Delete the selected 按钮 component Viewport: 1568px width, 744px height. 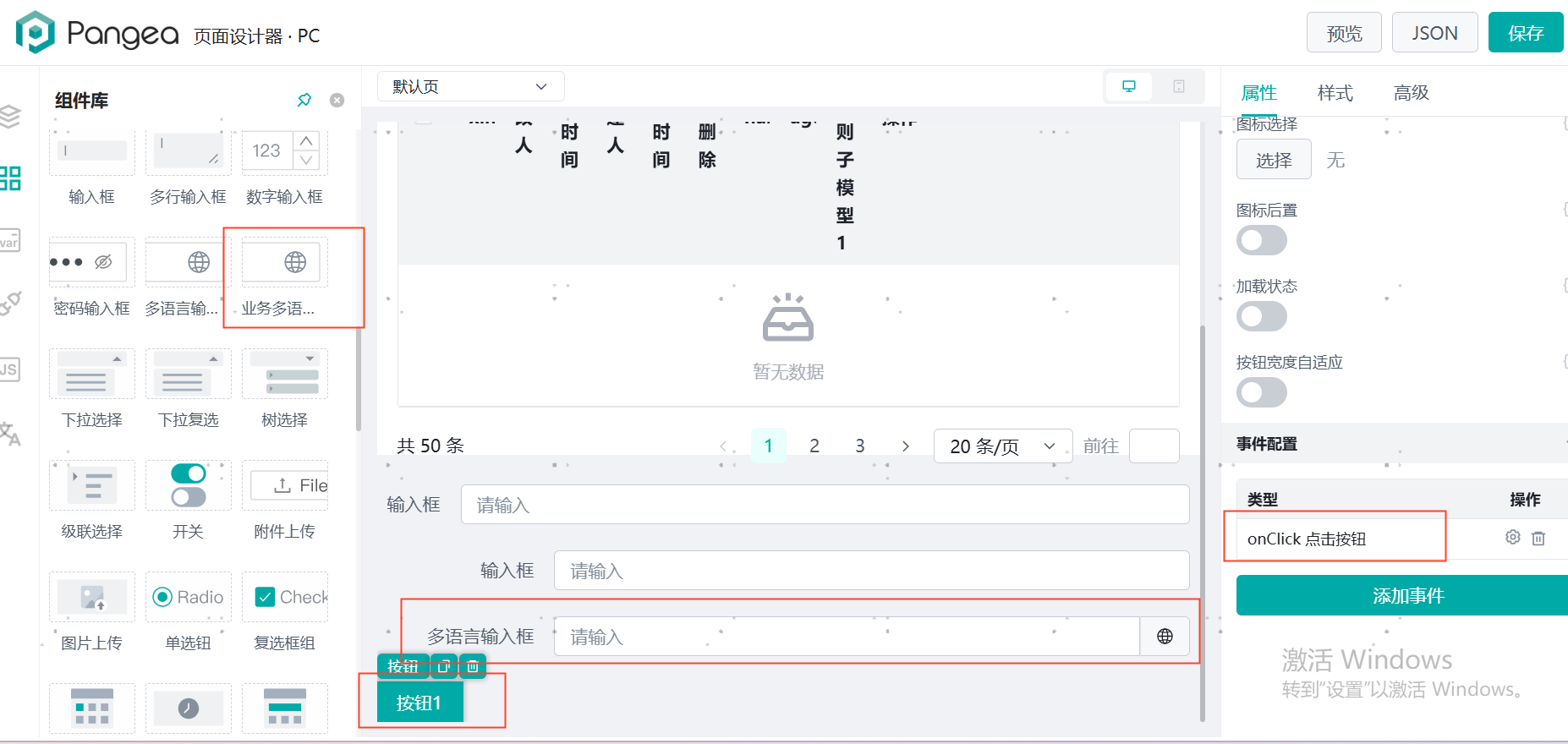coord(473,666)
